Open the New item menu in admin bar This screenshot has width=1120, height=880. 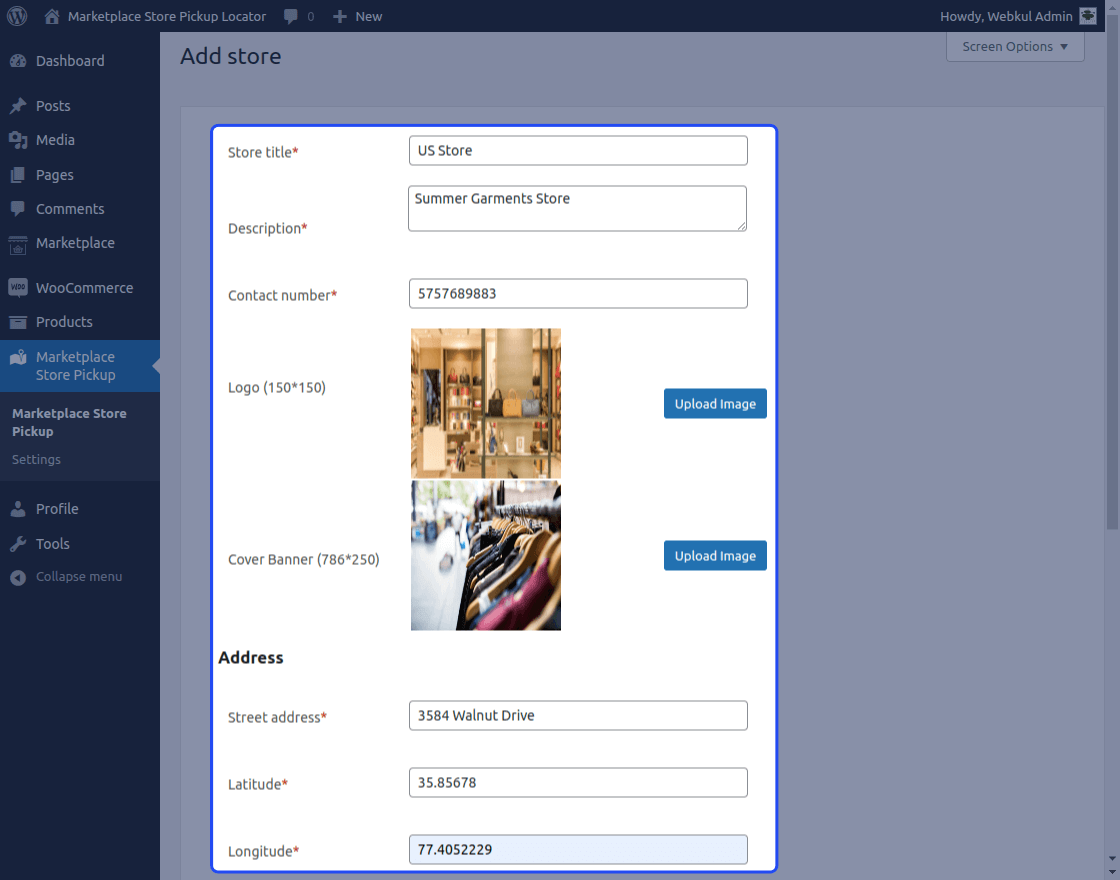point(357,16)
